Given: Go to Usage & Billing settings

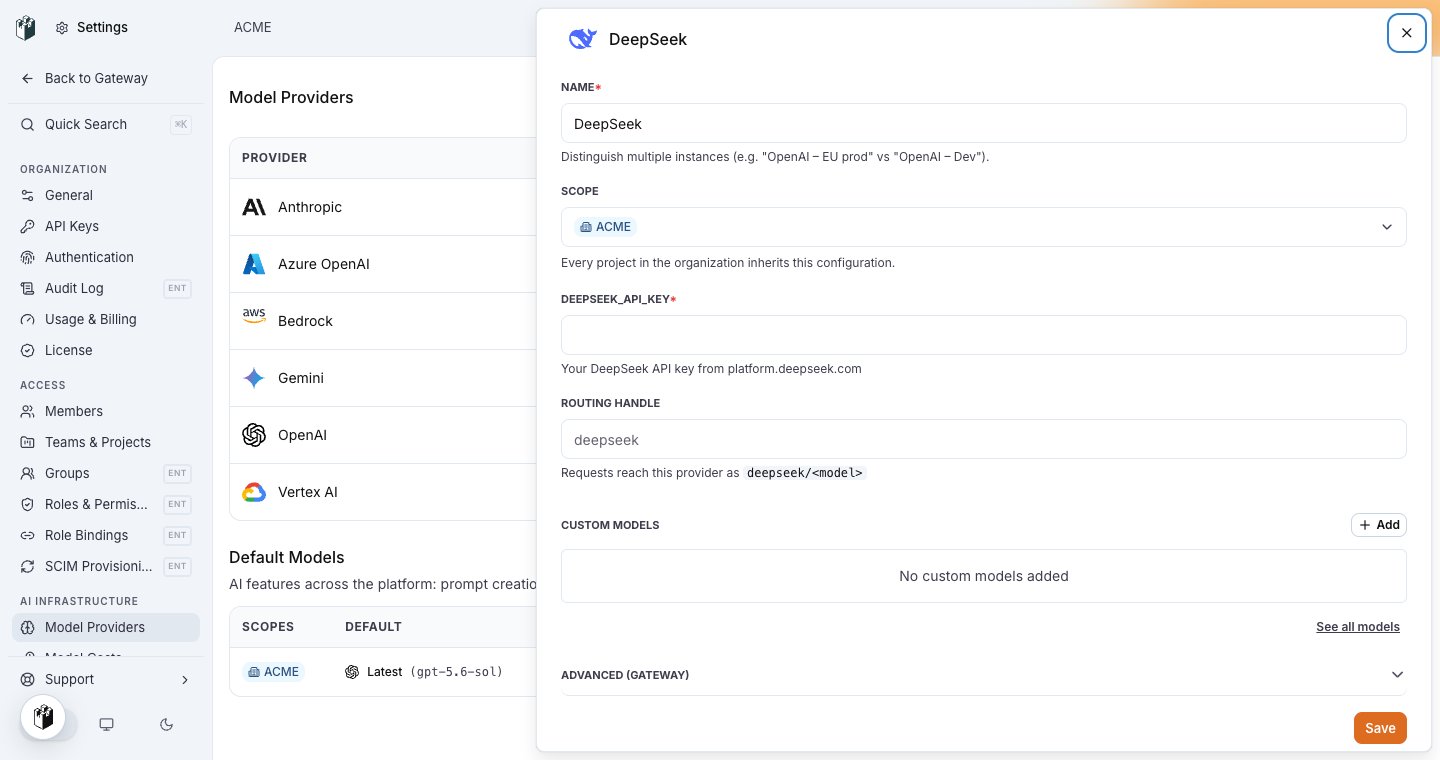Looking at the screenshot, I should pyautogui.click(x=106, y=319).
